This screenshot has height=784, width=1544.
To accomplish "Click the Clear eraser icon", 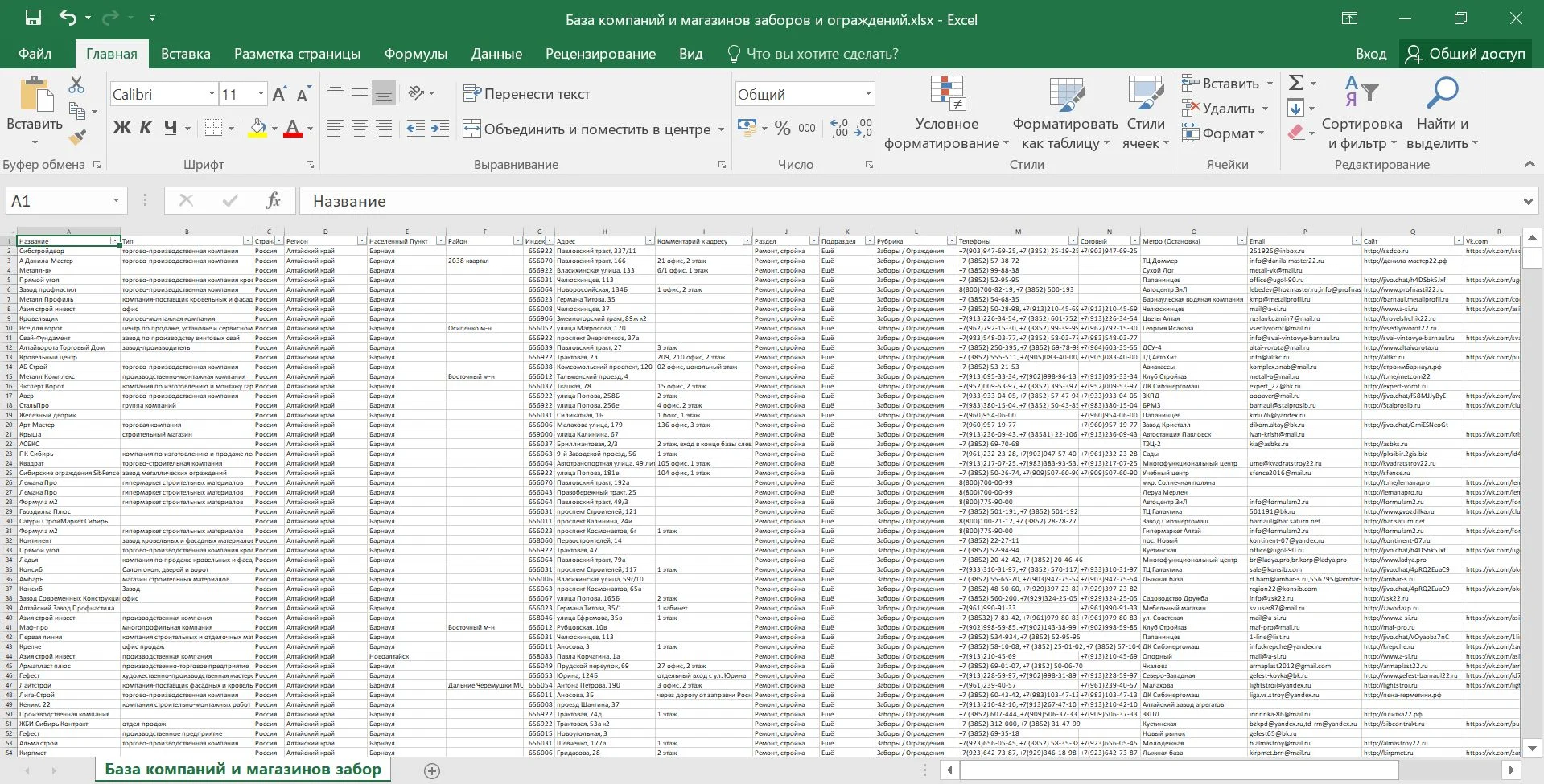I will coord(1295,133).
